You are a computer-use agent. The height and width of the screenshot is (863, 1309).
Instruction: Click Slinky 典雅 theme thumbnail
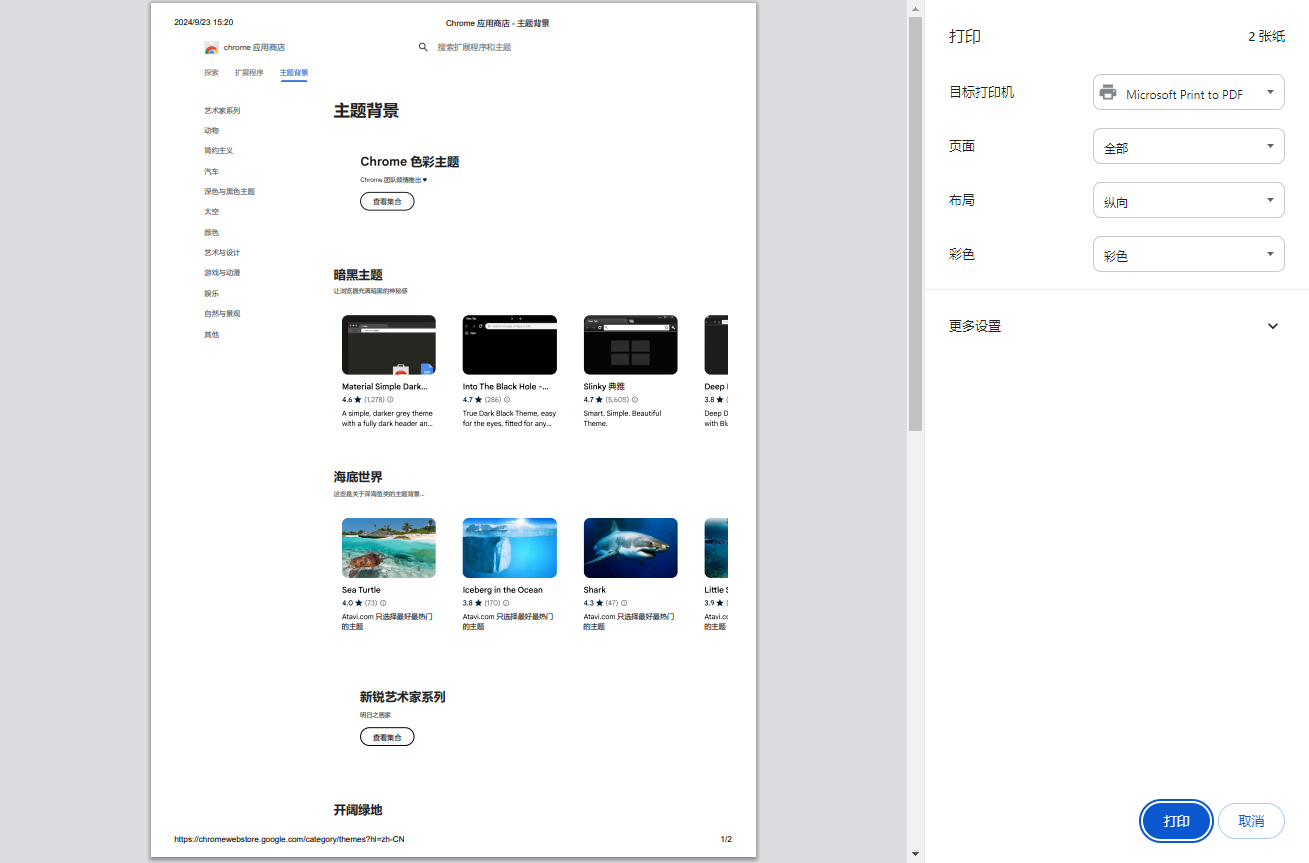tap(631, 345)
